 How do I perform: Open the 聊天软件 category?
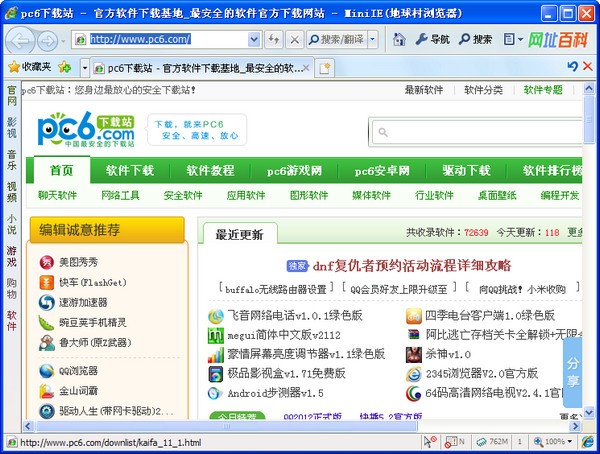click(57, 195)
